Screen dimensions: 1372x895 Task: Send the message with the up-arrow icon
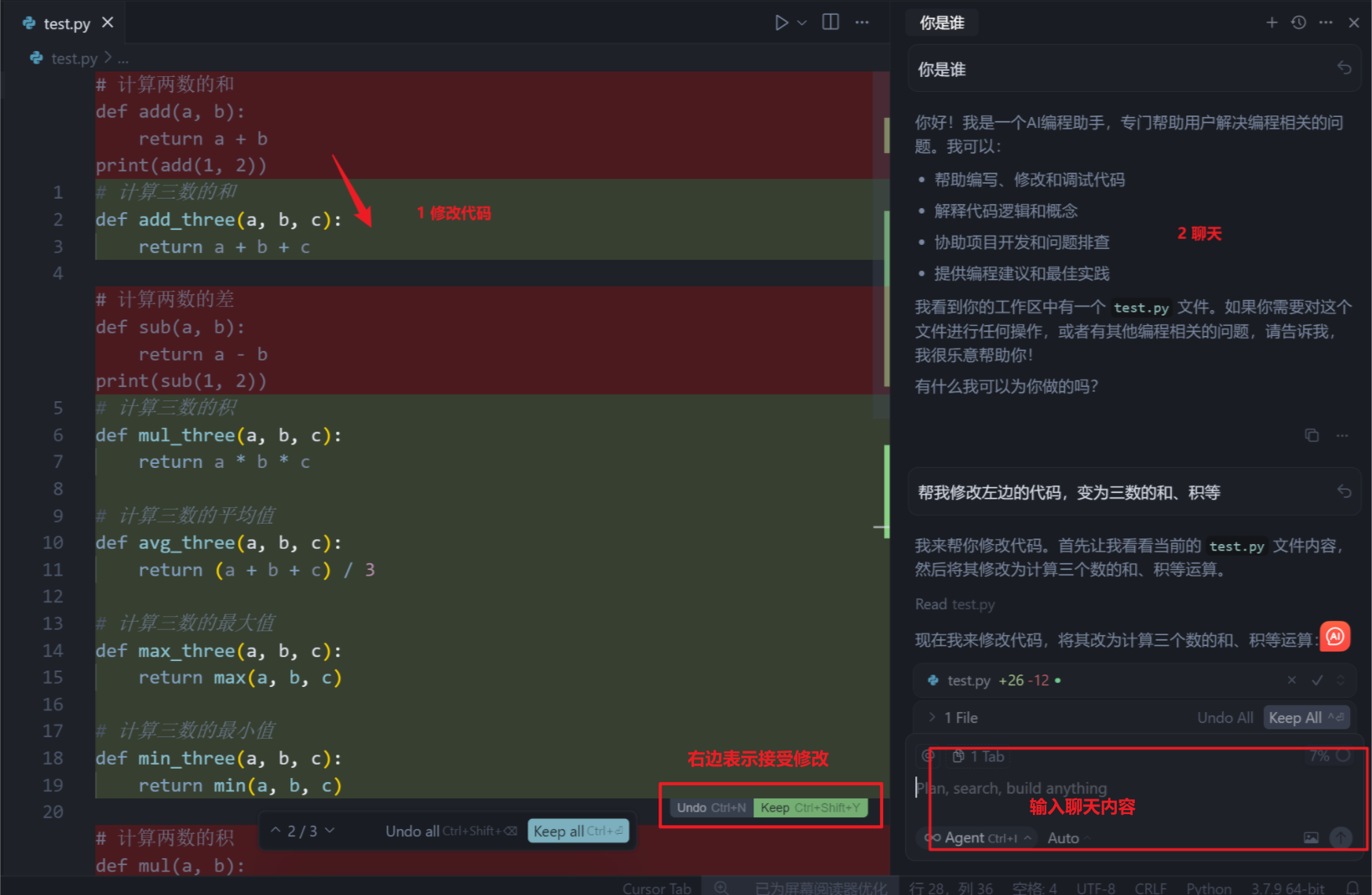(1341, 838)
